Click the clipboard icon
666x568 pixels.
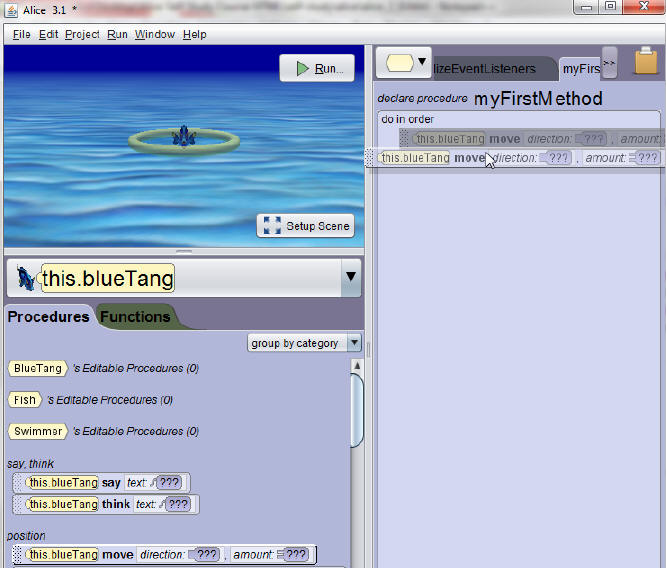pyautogui.click(x=646, y=61)
